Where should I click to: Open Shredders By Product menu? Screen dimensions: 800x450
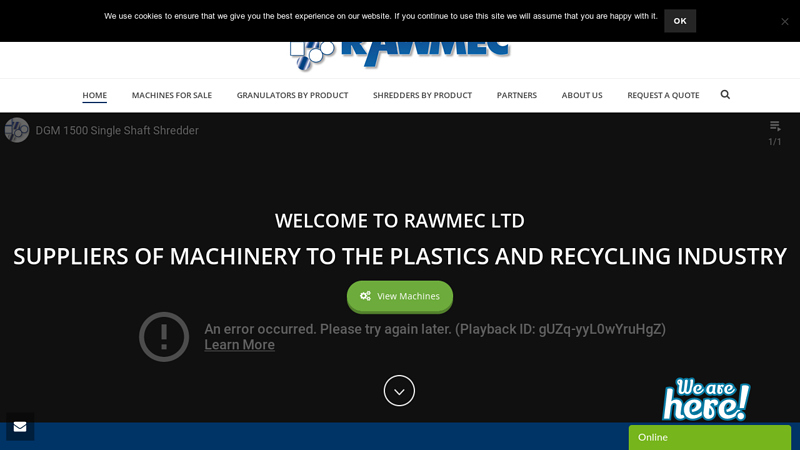point(422,95)
